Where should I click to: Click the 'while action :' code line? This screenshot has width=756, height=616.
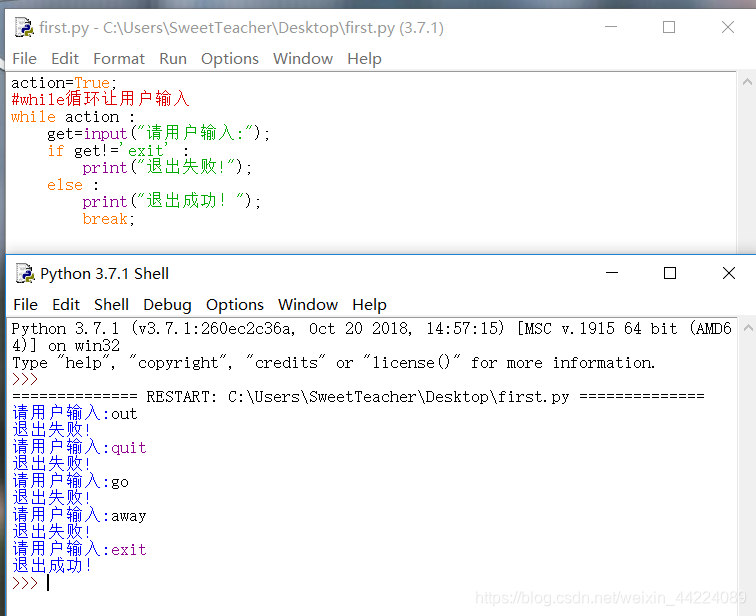pyautogui.click(x=73, y=117)
